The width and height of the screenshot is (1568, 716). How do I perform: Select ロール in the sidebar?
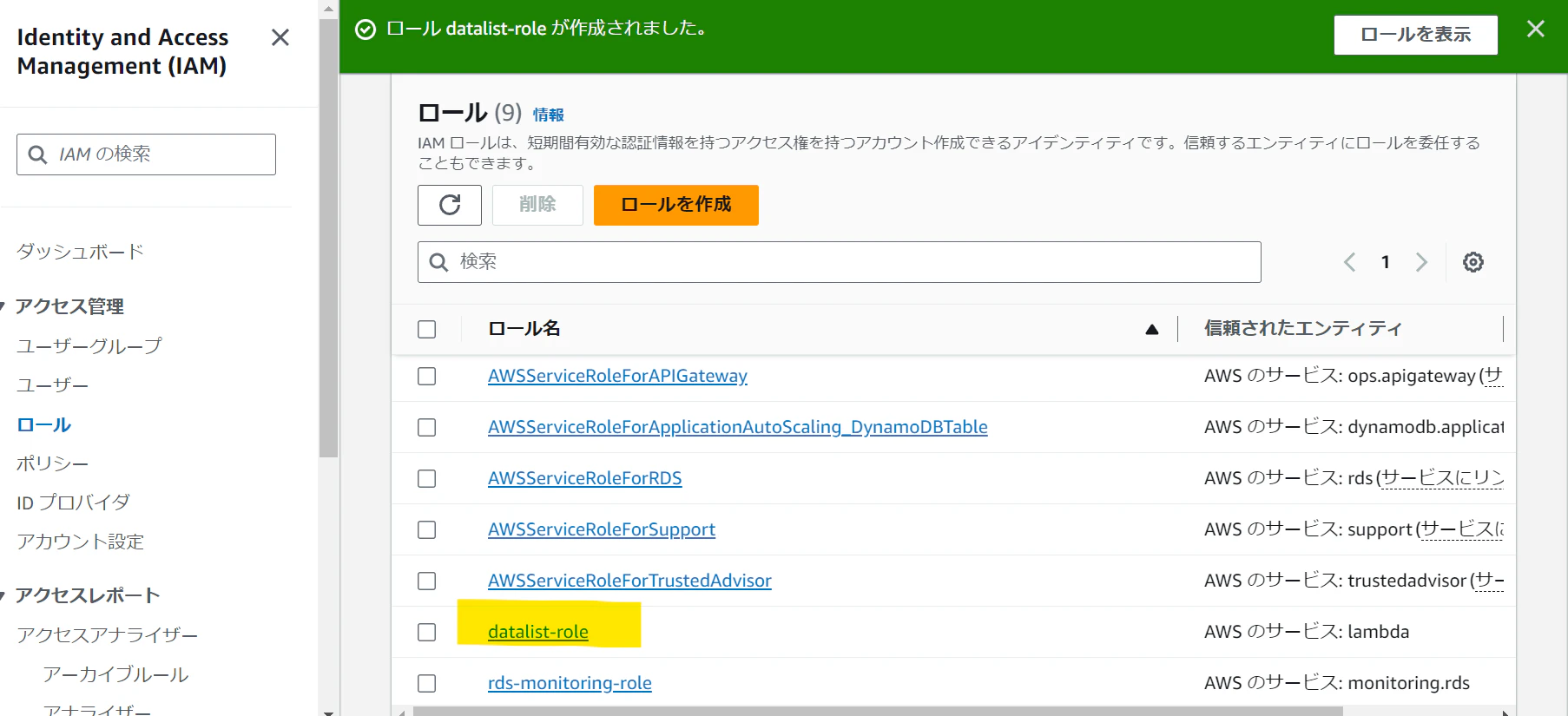(x=43, y=425)
